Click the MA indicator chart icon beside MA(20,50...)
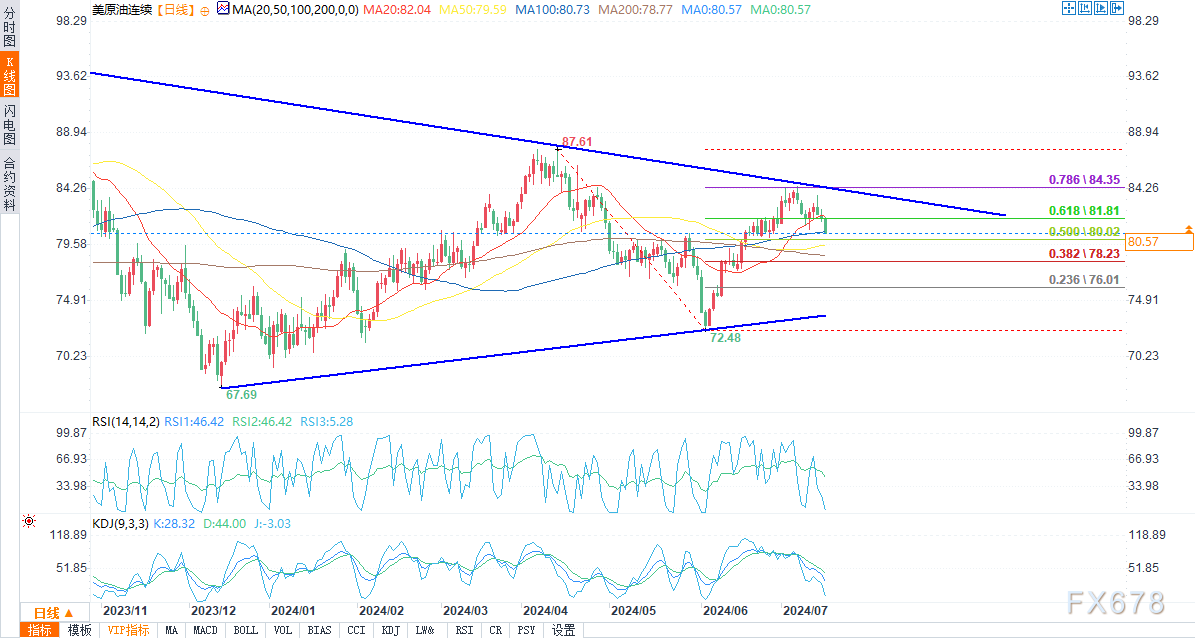Screen dimensions: 1195x638 click(223, 9)
